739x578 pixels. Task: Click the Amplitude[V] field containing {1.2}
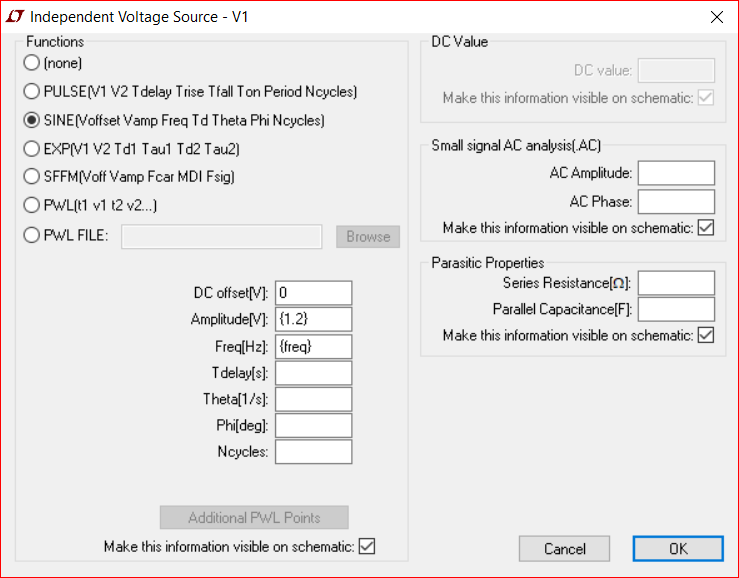pyautogui.click(x=313, y=319)
